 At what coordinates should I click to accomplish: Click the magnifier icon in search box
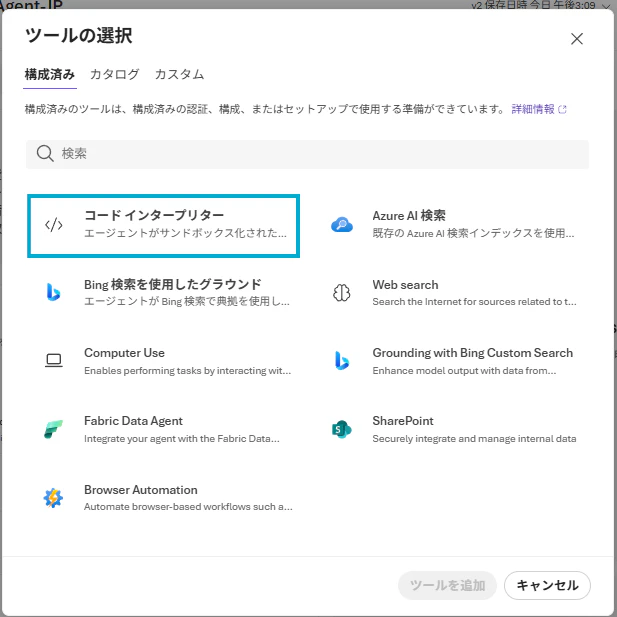coord(45,153)
